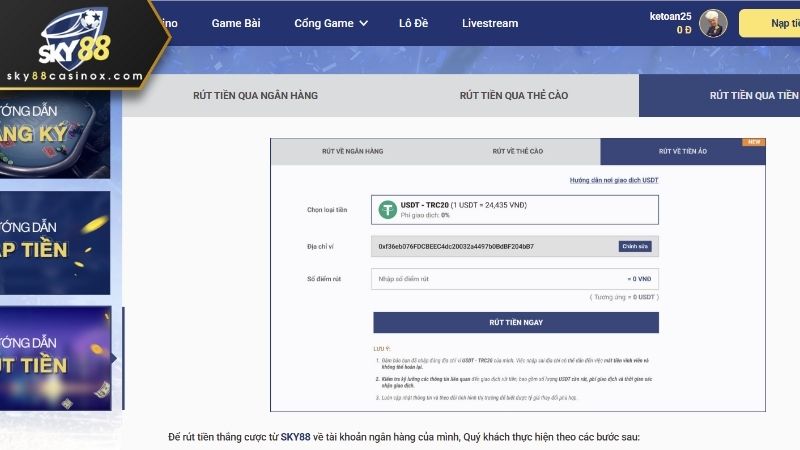Click the USDT Tether coin icon
This screenshot has height=450, width=800.
(x=388, y=210)
